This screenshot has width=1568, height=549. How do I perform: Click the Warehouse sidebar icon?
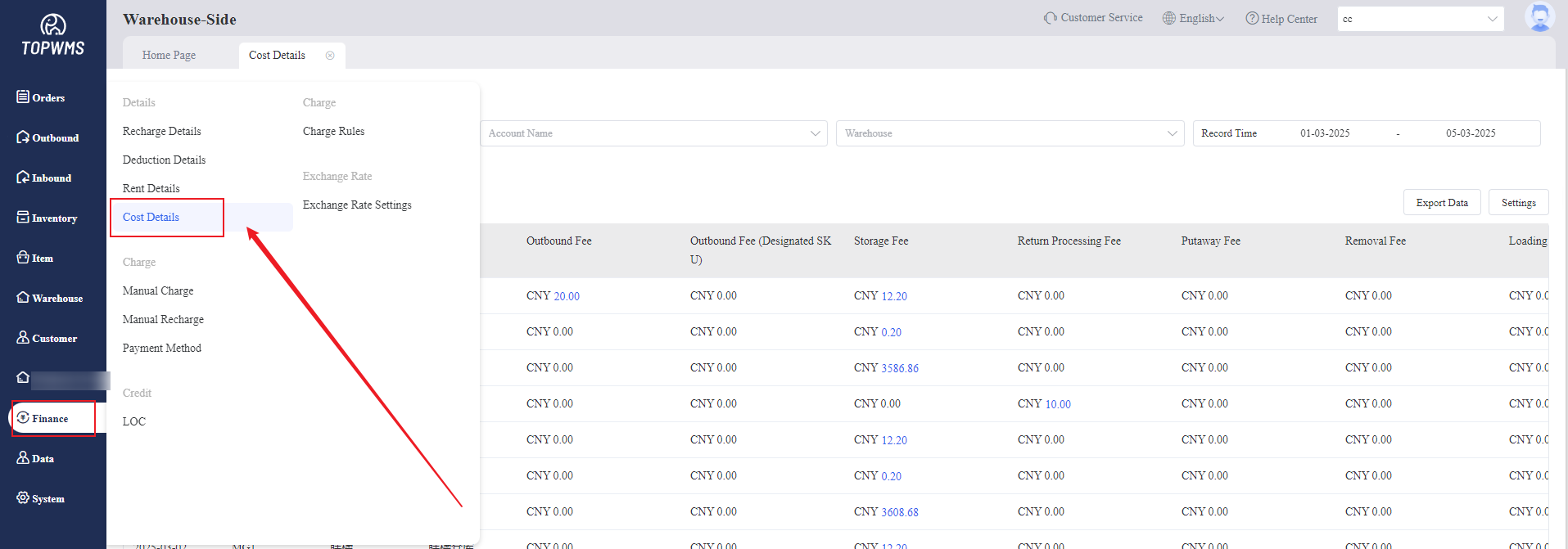pos(23,298)
